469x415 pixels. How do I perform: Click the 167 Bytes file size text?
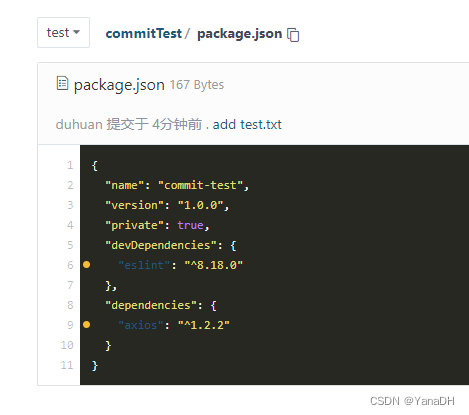coord(197,85)
